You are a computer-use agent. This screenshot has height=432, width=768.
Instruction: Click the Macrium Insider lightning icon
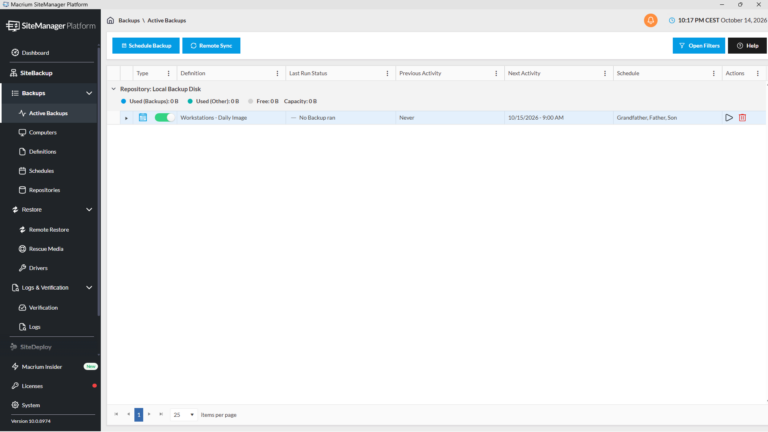coord(15,366)
